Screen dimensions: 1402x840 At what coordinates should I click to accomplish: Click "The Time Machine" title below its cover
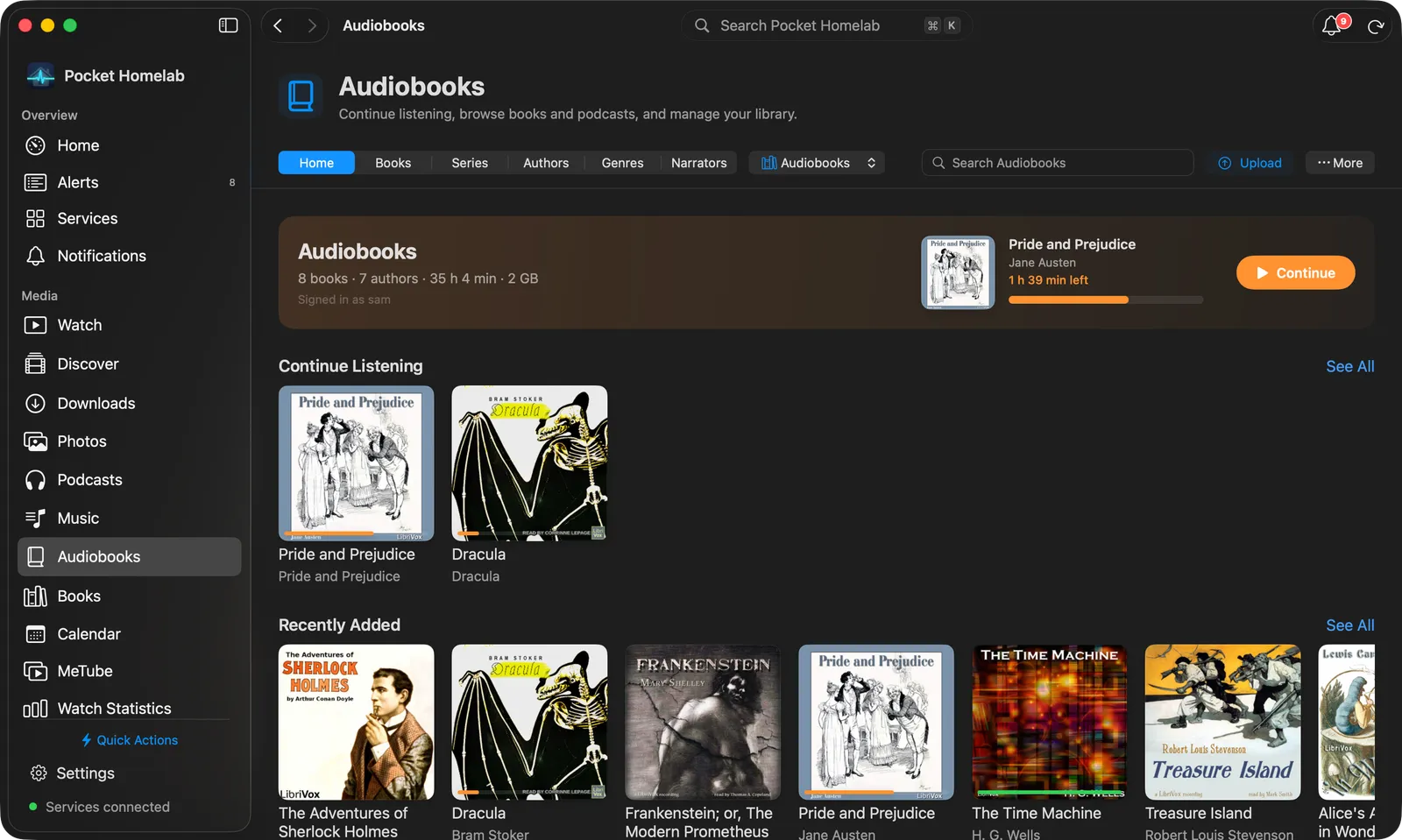pyautogui.click(x=1037, y=813)
